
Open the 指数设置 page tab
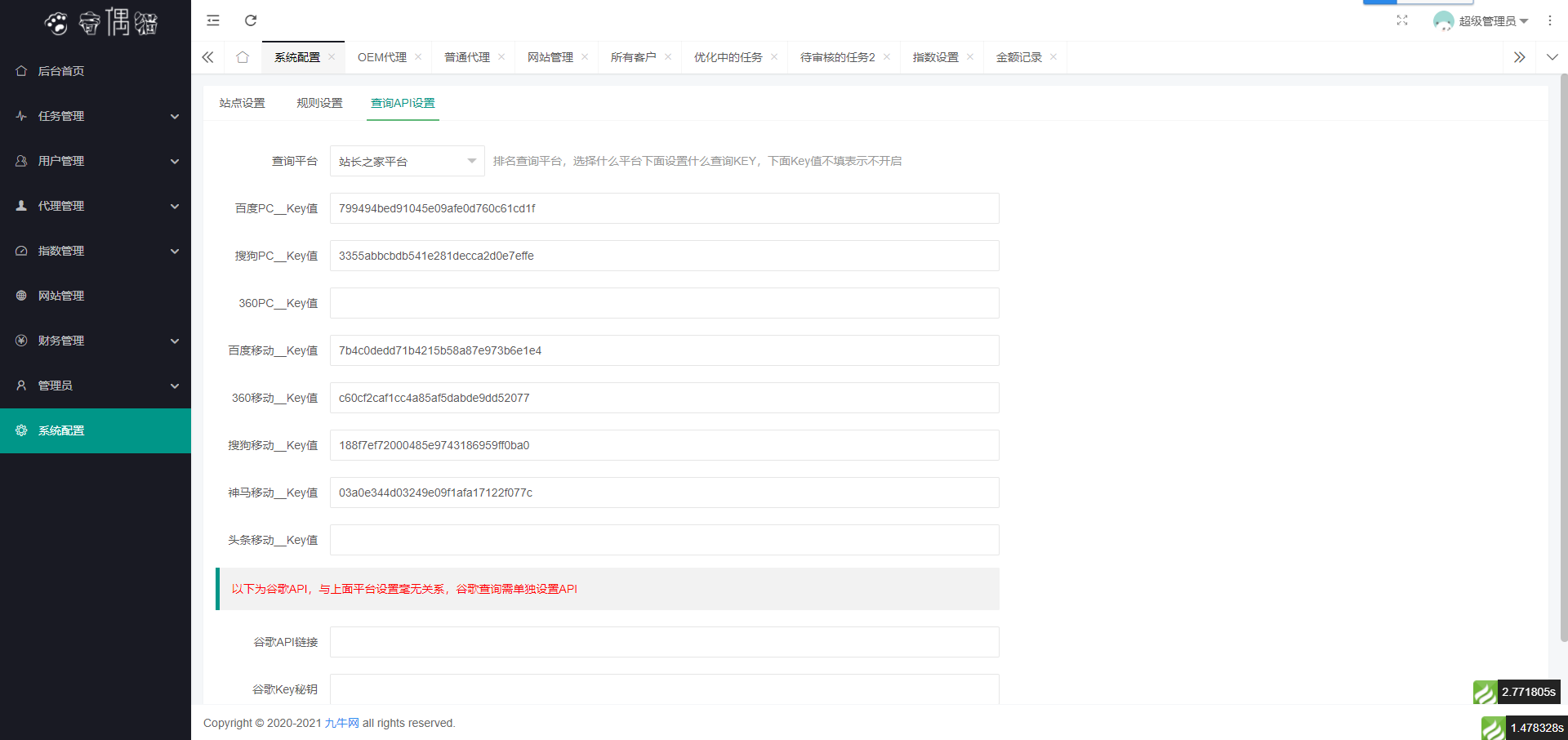(x=936, y=57)
